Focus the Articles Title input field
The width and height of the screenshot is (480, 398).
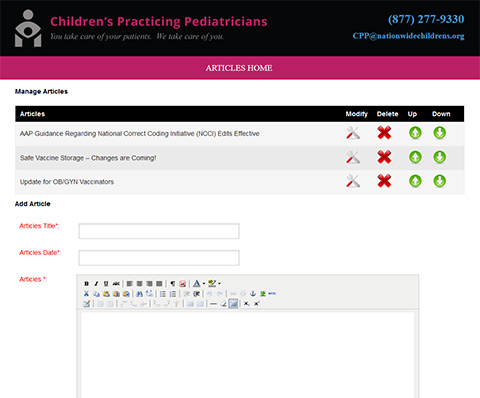(159, 231)
